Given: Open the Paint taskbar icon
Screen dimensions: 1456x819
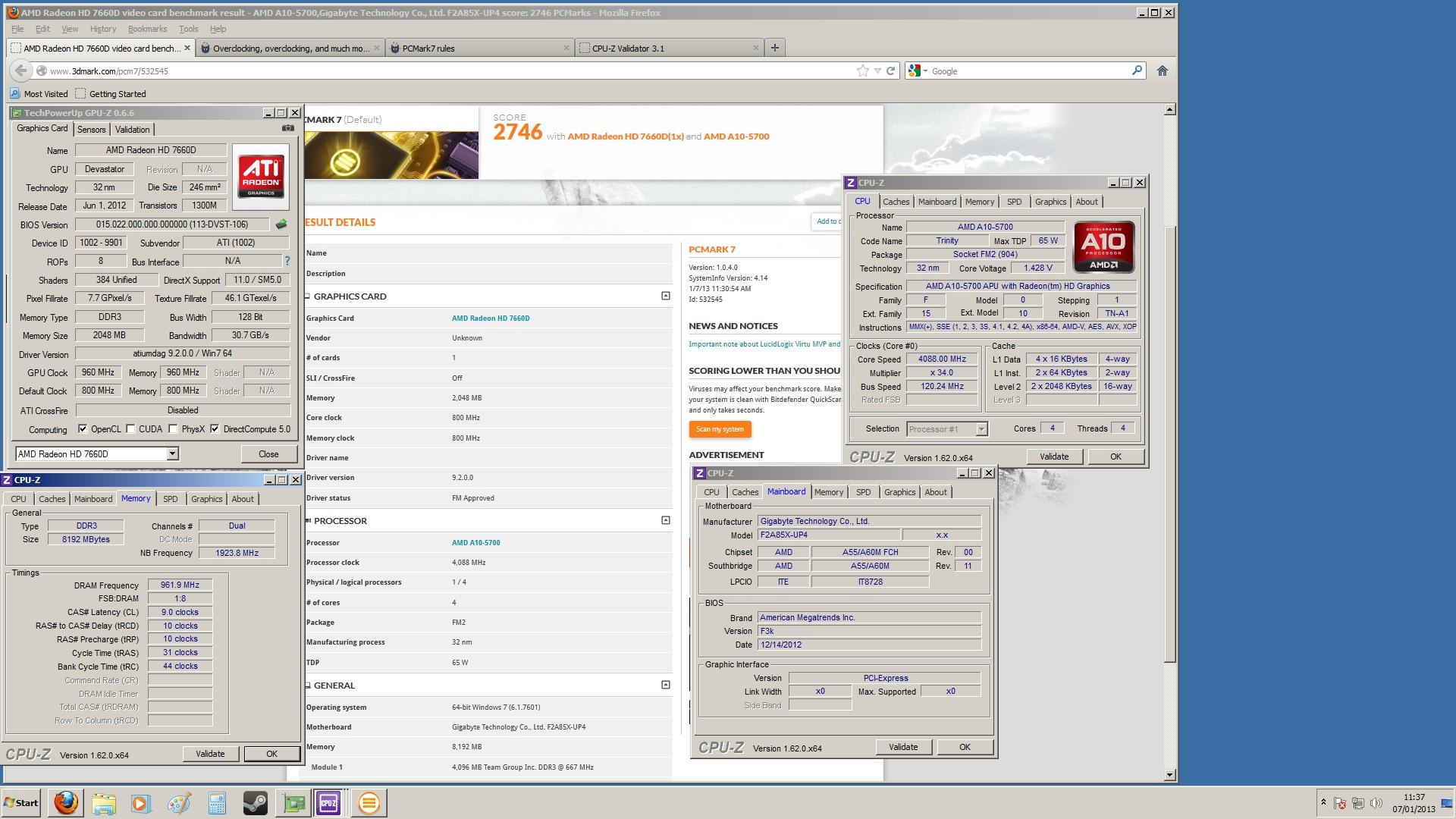Looking at the screenshot, I should click(x=179, y=802).
